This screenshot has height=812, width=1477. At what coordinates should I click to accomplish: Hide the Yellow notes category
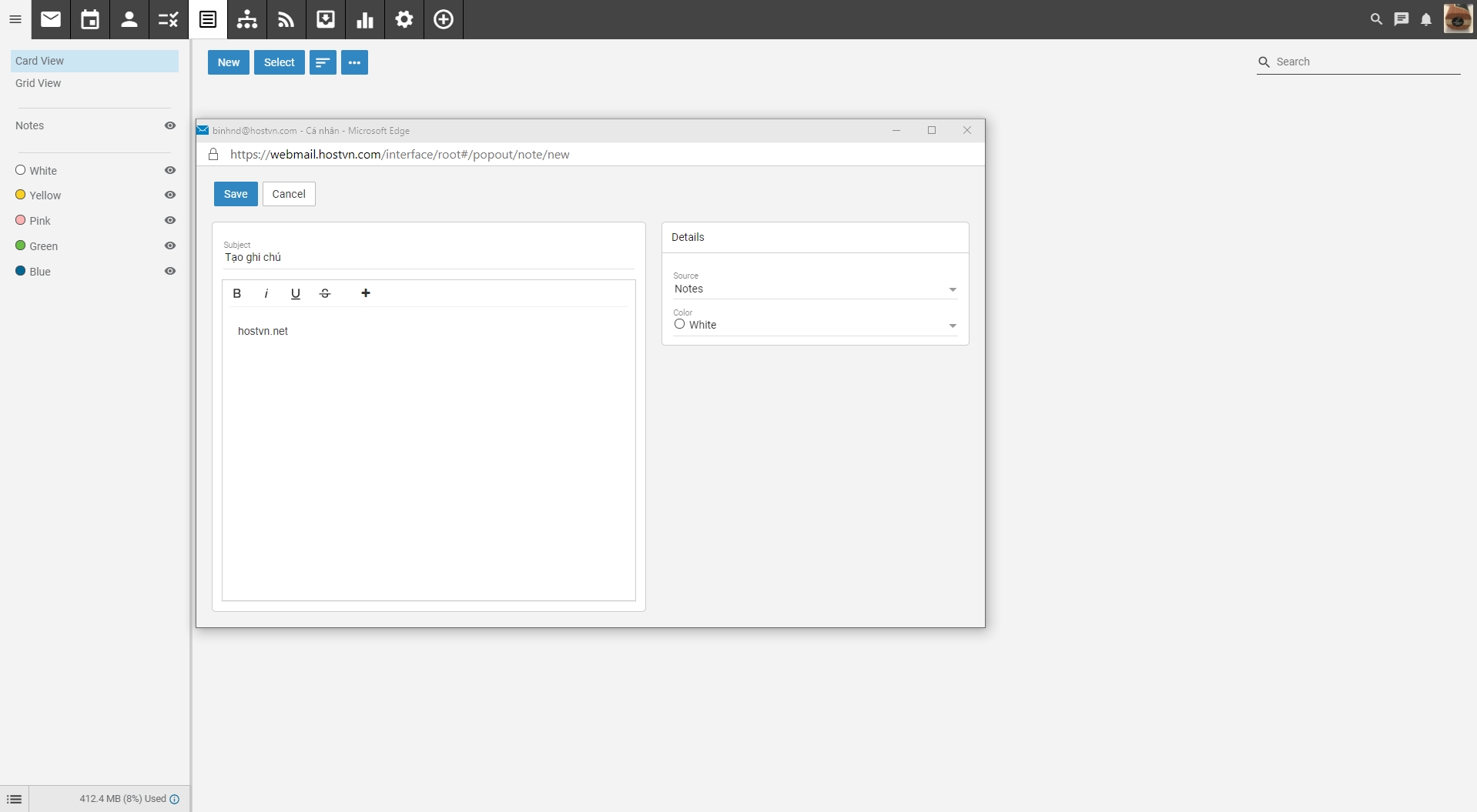coord(170,195)
